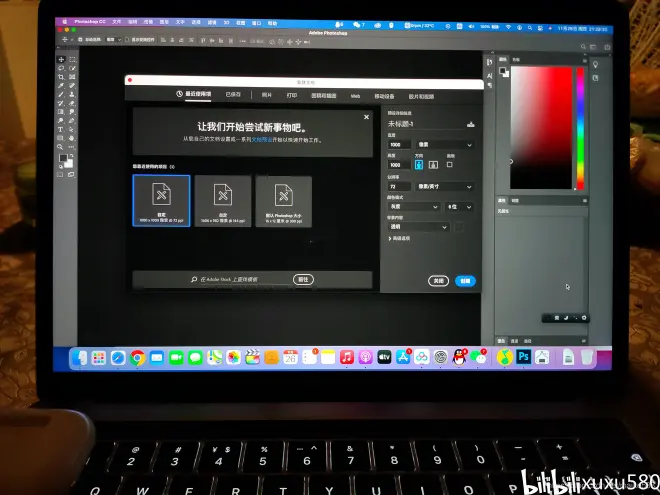Toggle Auto-Select checkbox in options bar
660x495 pixels.
[x=80, y=40]
